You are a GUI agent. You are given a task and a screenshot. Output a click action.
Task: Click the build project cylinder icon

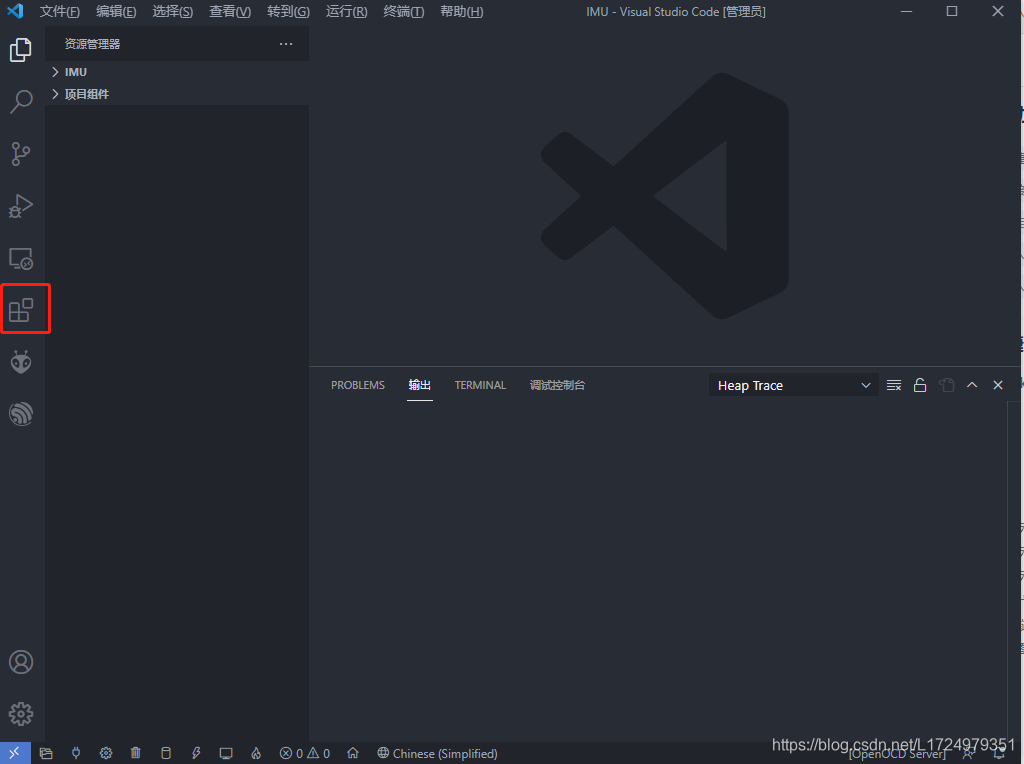tap(166, 753)
